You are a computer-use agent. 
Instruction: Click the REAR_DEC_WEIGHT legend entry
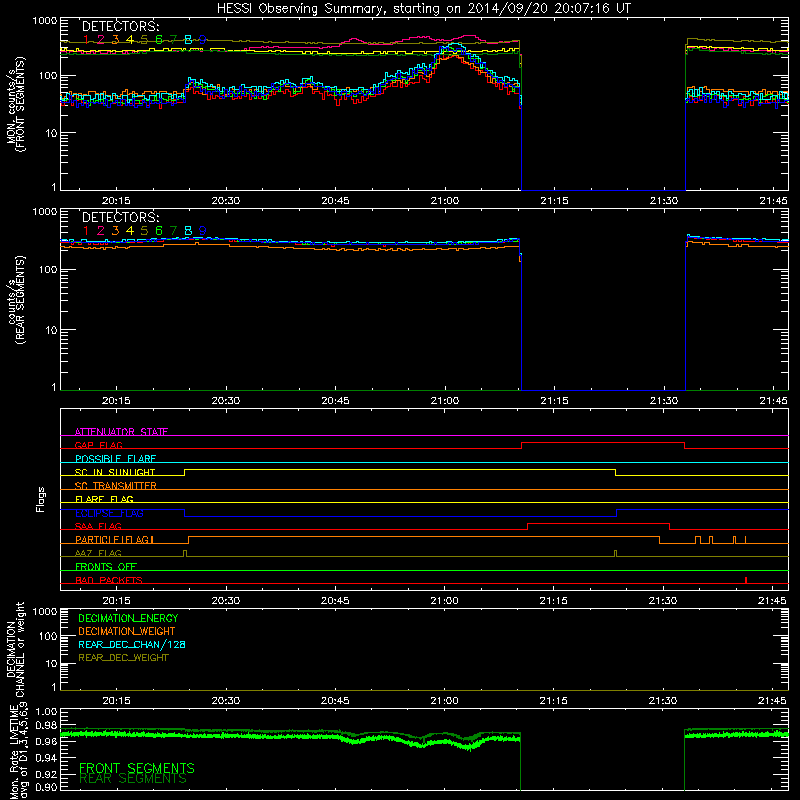[x=123, y=658]
